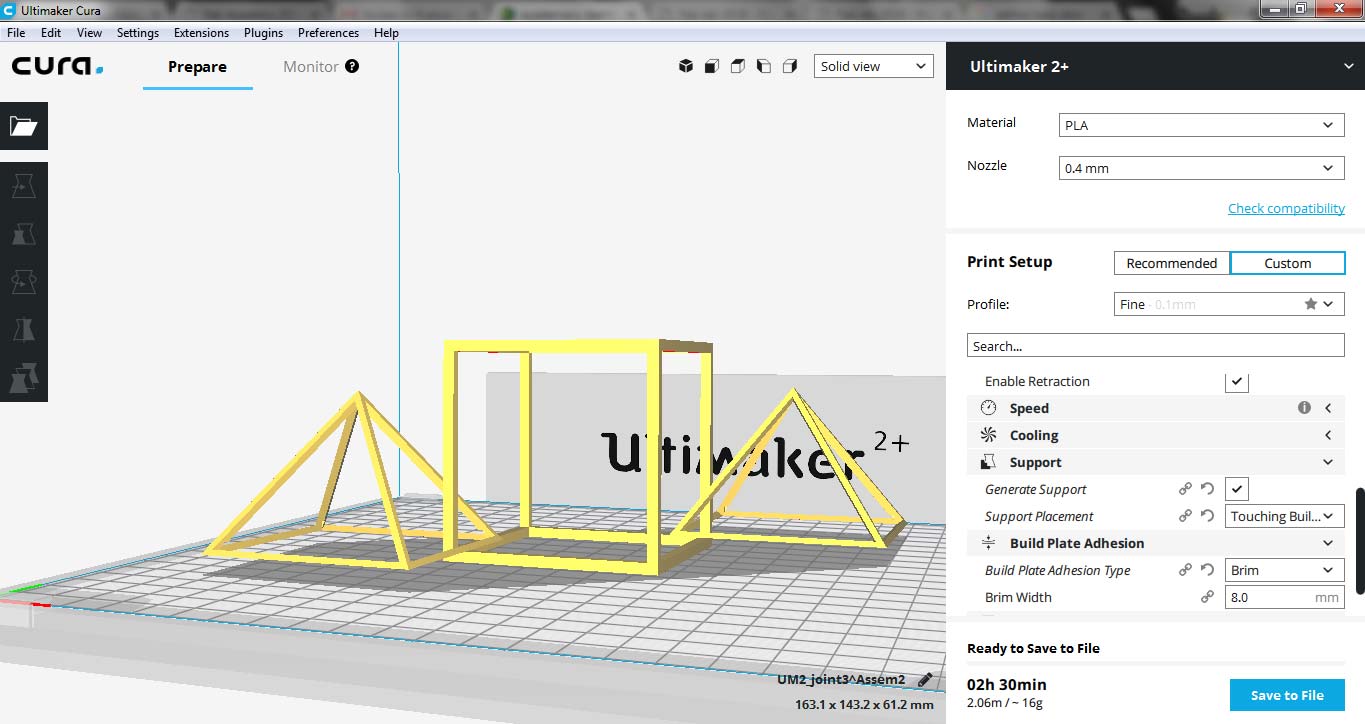This screenshot has height=724, width=1365.
Task: Open the Preferences menu
Action: 328,32
